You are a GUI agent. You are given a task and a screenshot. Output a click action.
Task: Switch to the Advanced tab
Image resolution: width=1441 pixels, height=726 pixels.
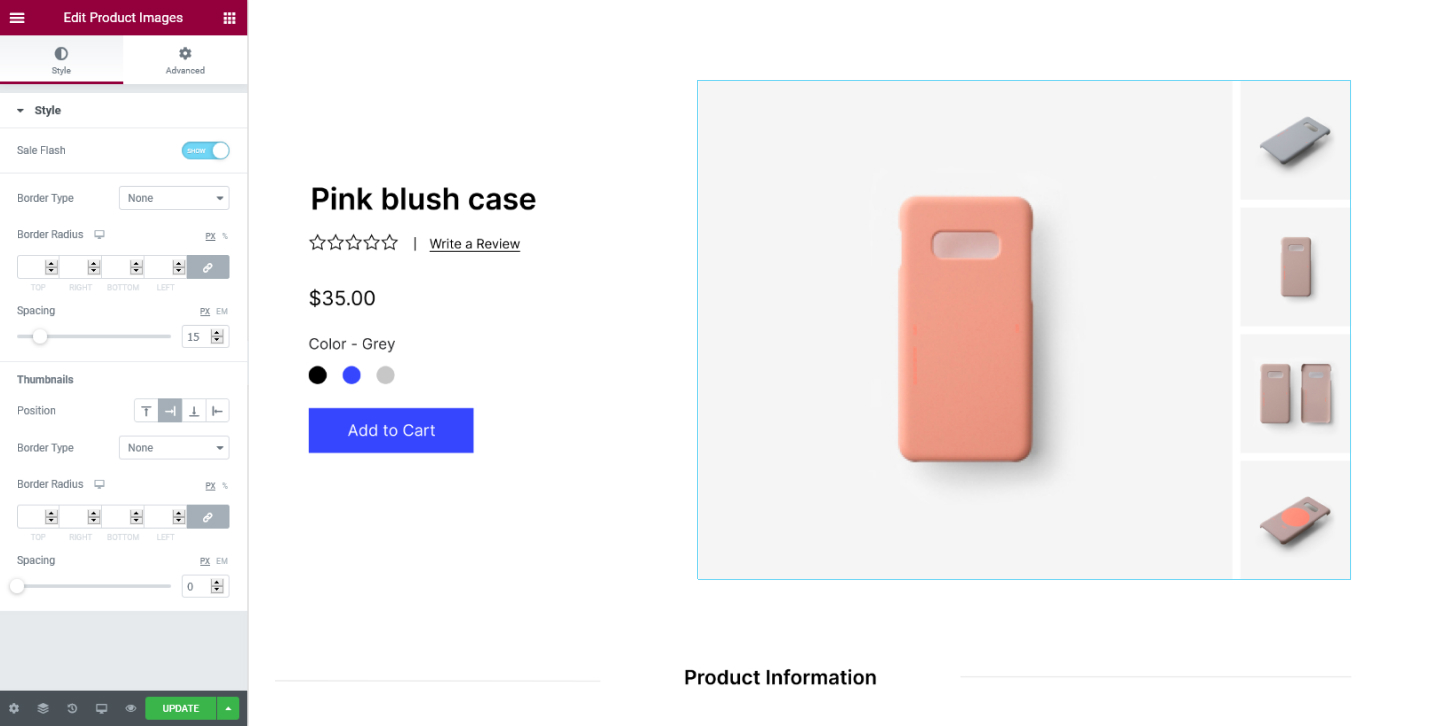185,60
